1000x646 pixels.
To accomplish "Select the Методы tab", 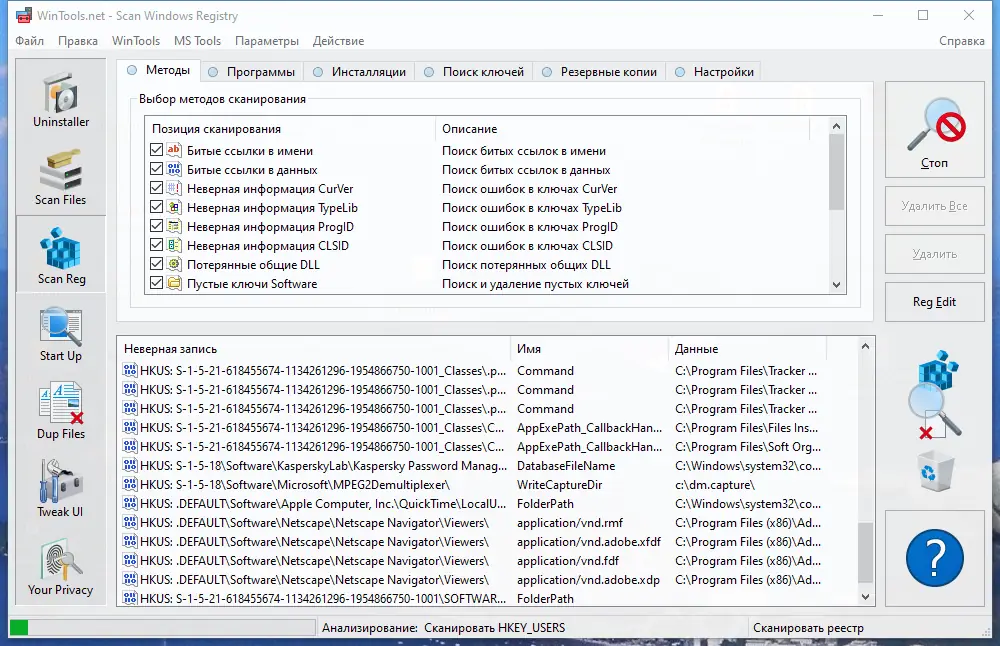I will point(159,70).
